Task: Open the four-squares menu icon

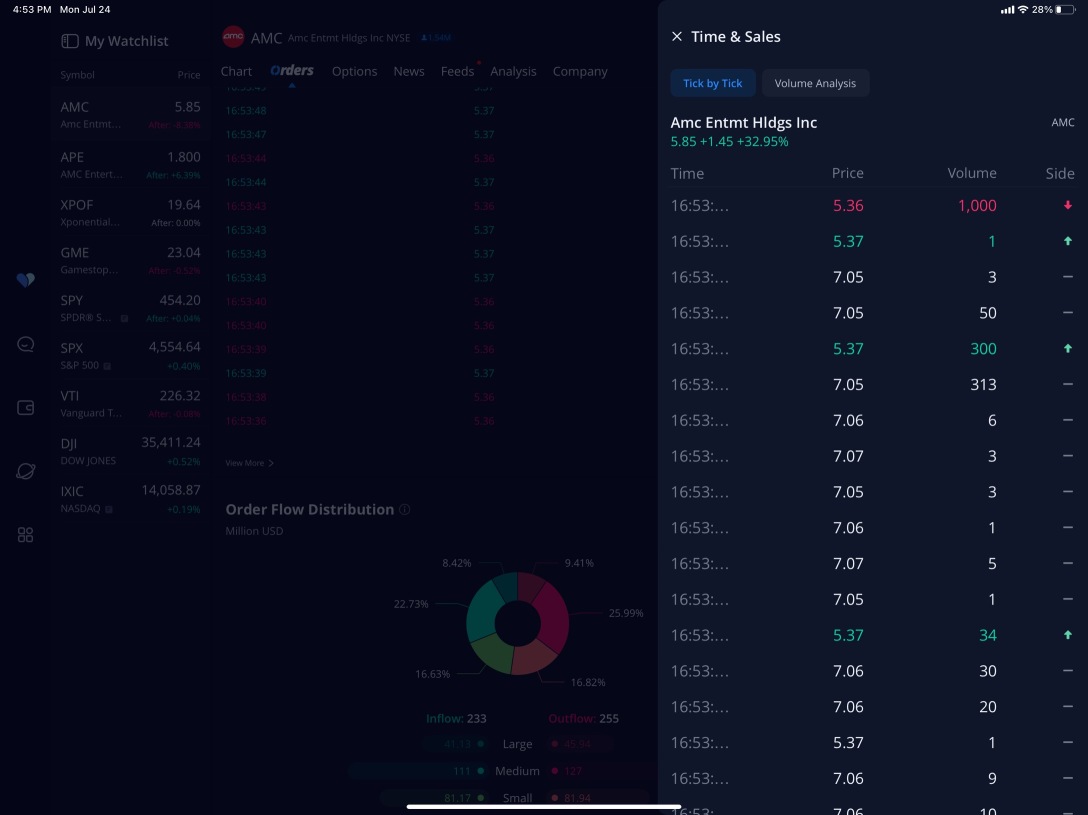Action: [x=26, y=535]
